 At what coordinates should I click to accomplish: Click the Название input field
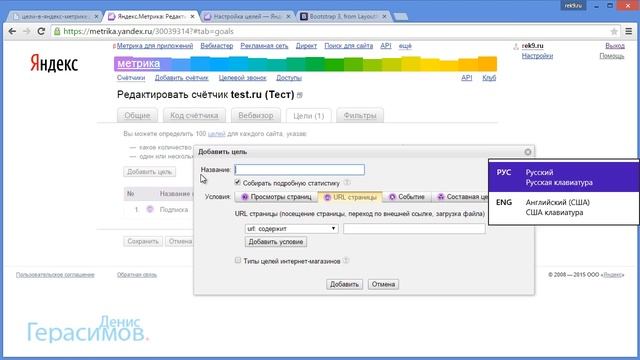300,170
